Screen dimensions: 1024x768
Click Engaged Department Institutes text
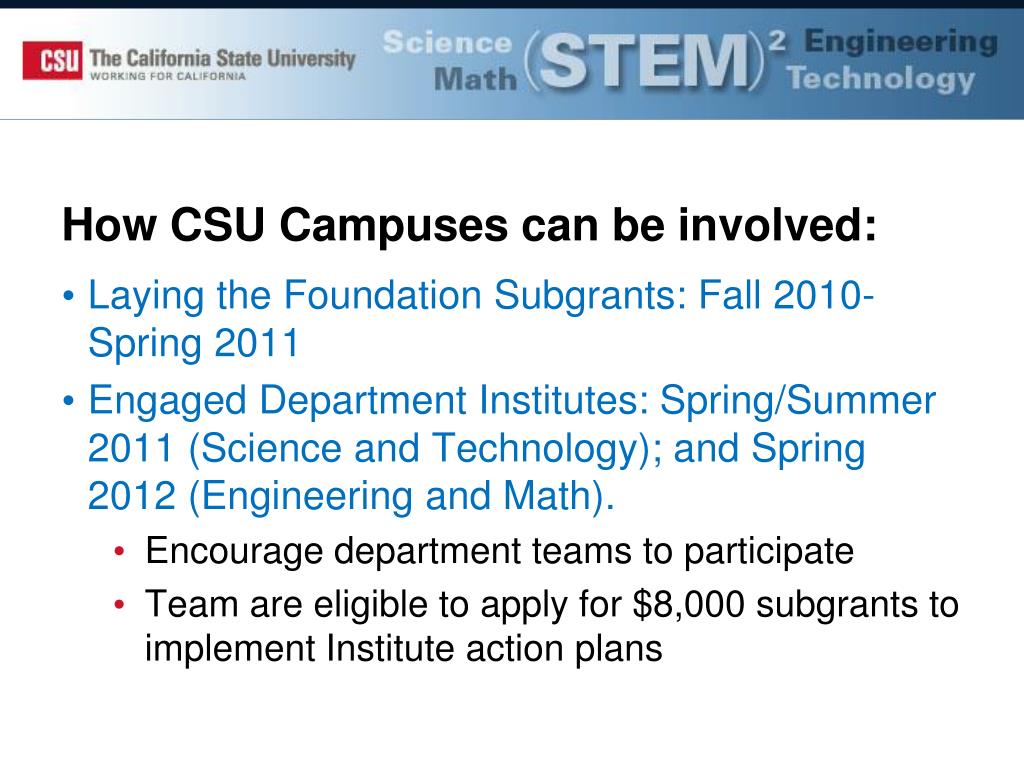[x=369, y=400]
